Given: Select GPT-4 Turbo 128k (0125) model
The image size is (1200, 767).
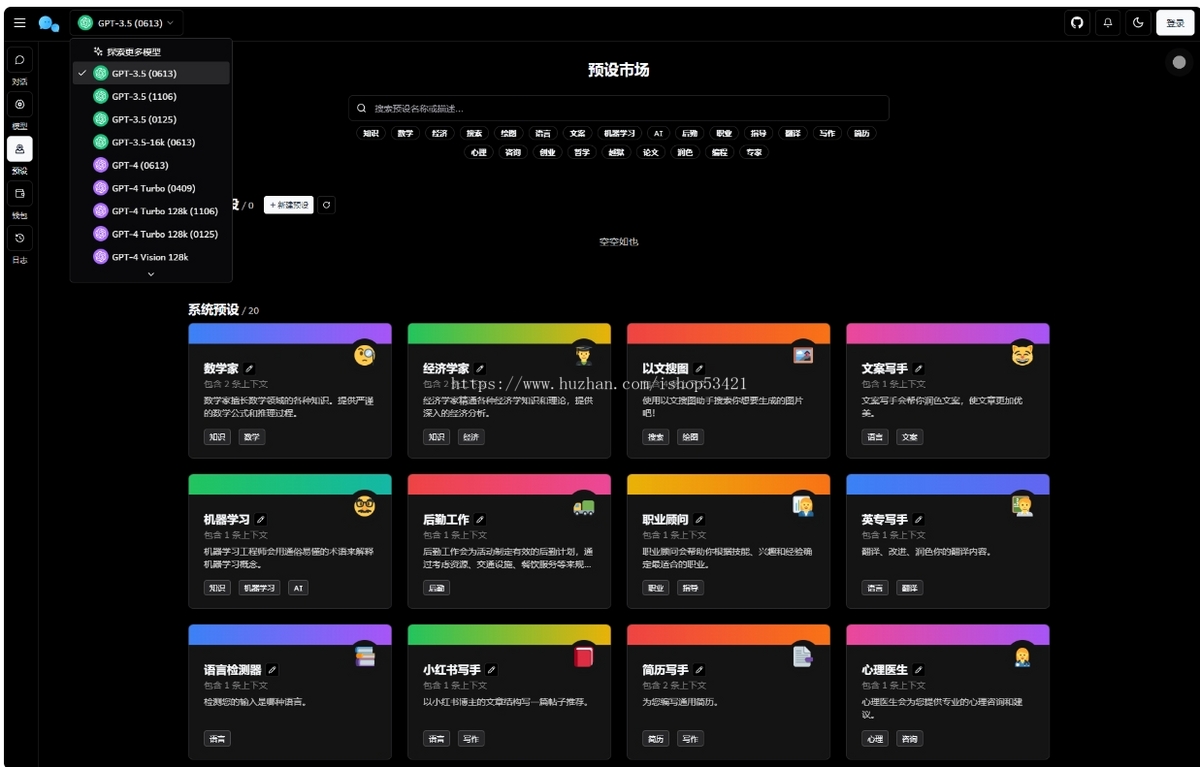Looking at the screenshot, I should coord(151,234).
